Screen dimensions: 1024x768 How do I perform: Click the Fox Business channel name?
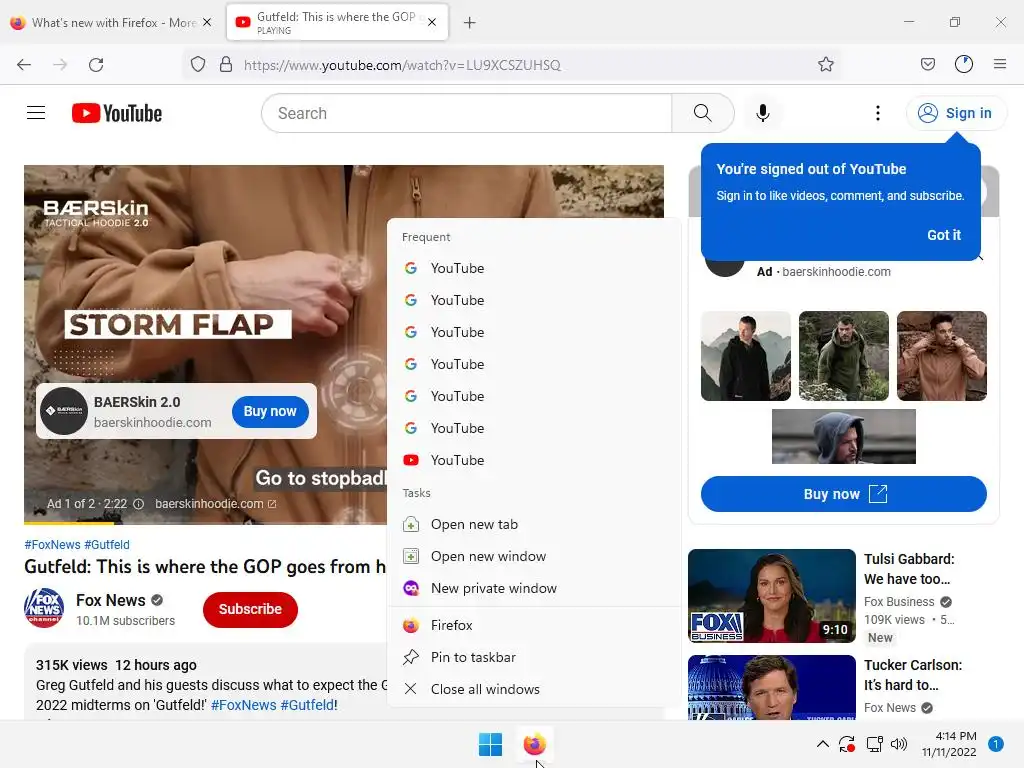coord(899,601)
